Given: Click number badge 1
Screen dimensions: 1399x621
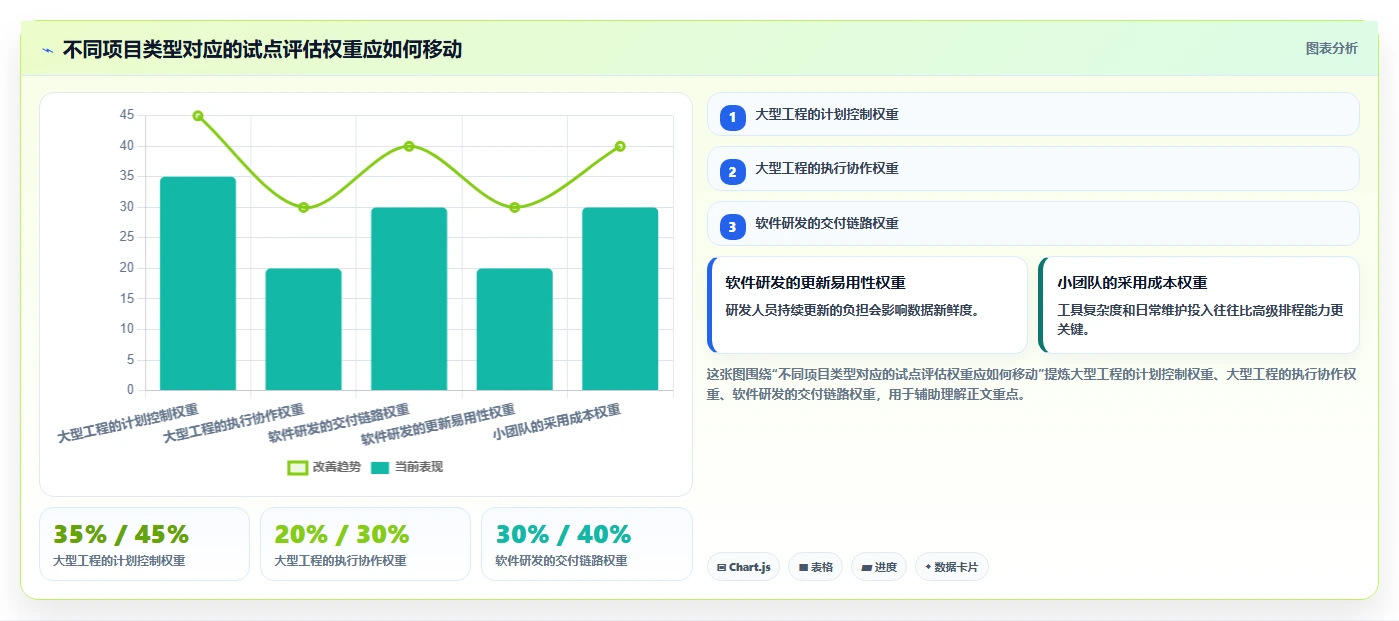Looking at the screenshot, I should click(x=732, y=117).
